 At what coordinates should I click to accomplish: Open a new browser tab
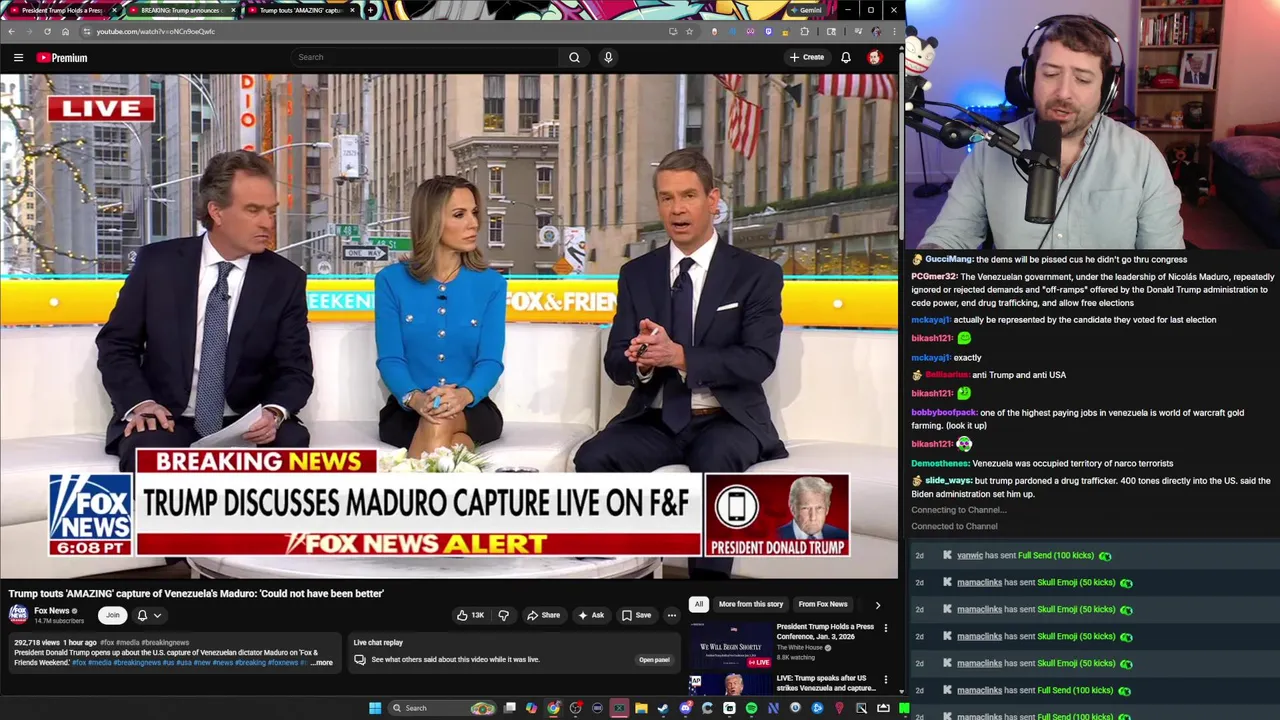pos(371,10)
